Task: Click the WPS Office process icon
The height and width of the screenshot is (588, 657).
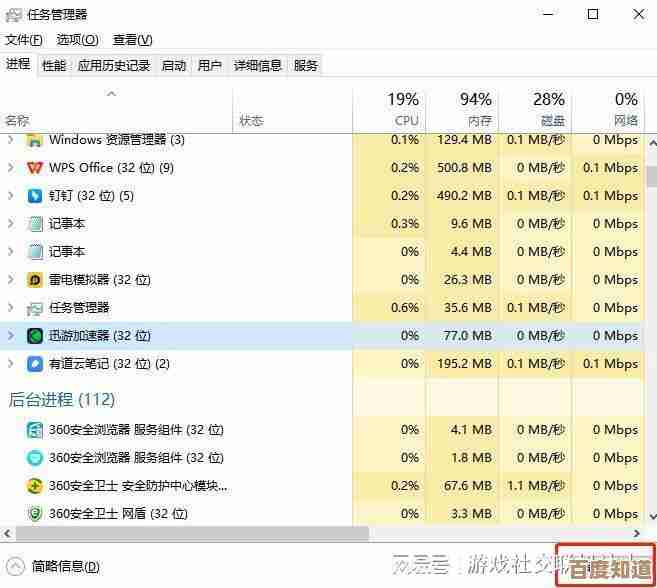Action: [35, 168]
